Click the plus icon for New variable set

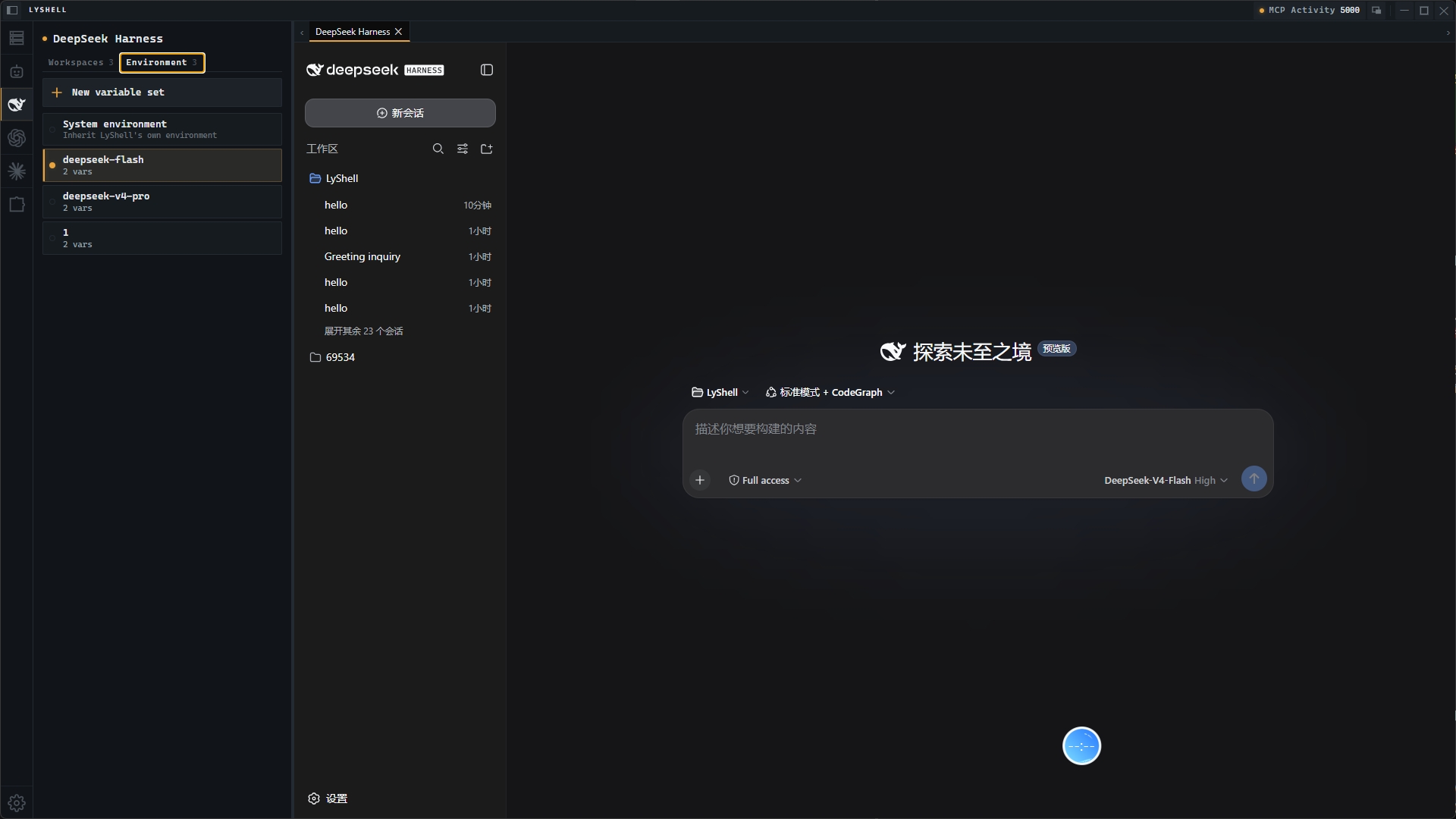click(x=57, y=93)
